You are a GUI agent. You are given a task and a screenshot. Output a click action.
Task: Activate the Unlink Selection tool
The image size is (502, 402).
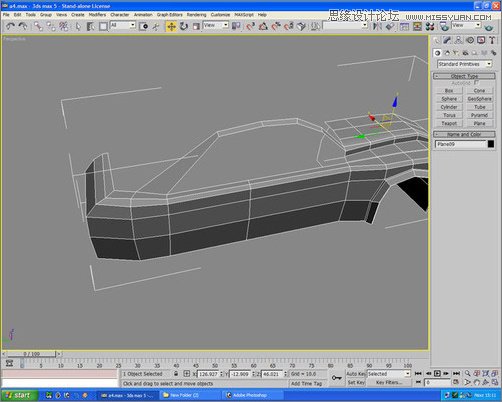click(51, 26)
